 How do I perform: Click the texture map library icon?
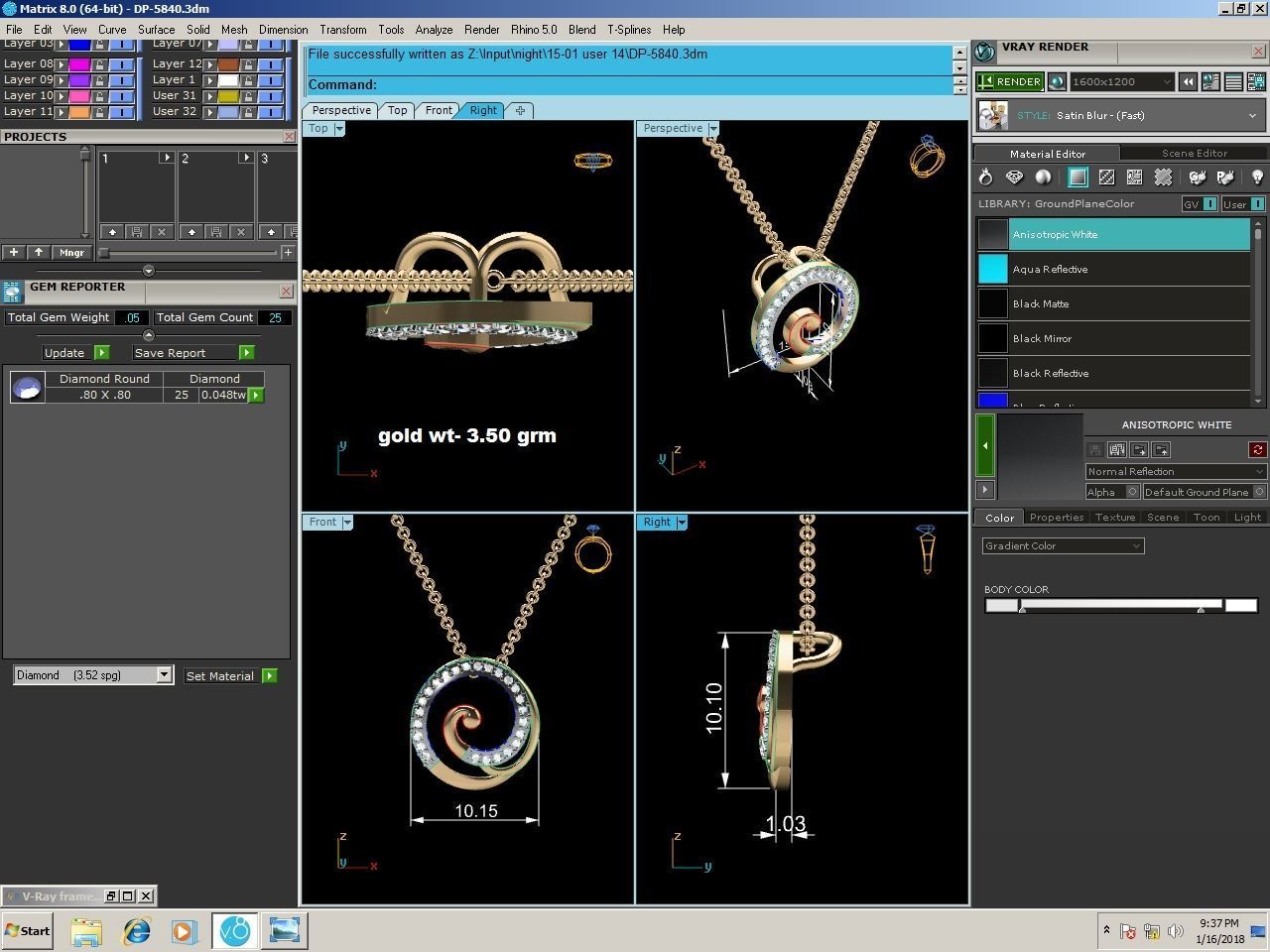pyautogui.click(x=1134, y=178)
